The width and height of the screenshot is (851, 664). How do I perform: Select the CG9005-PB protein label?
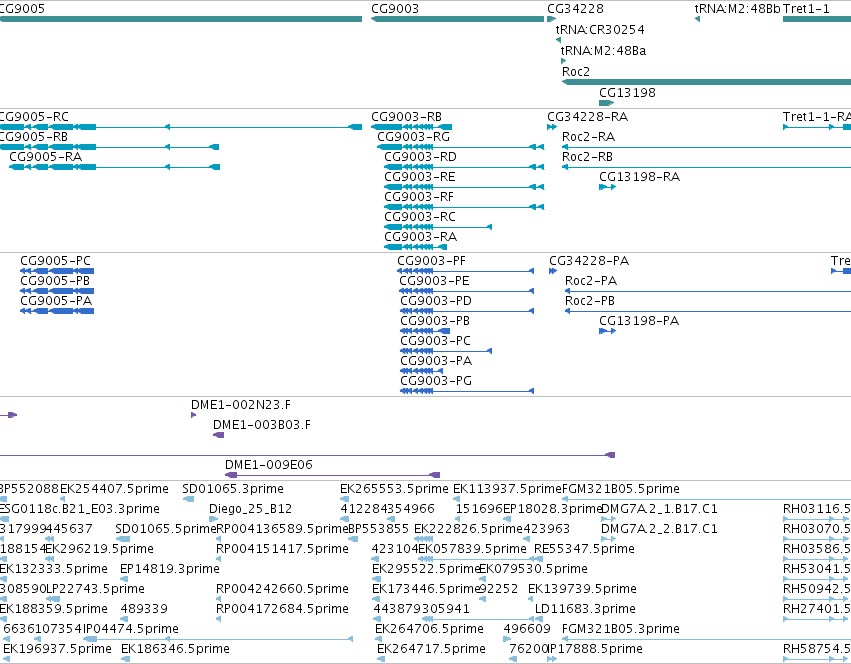point(55,281)
